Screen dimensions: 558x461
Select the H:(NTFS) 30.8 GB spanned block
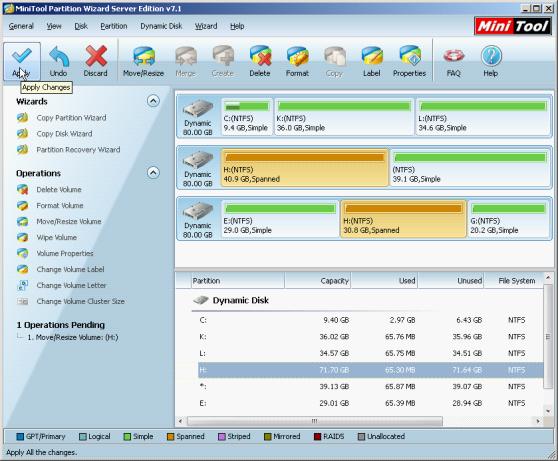pyautogui.click(x=403, y=219)
